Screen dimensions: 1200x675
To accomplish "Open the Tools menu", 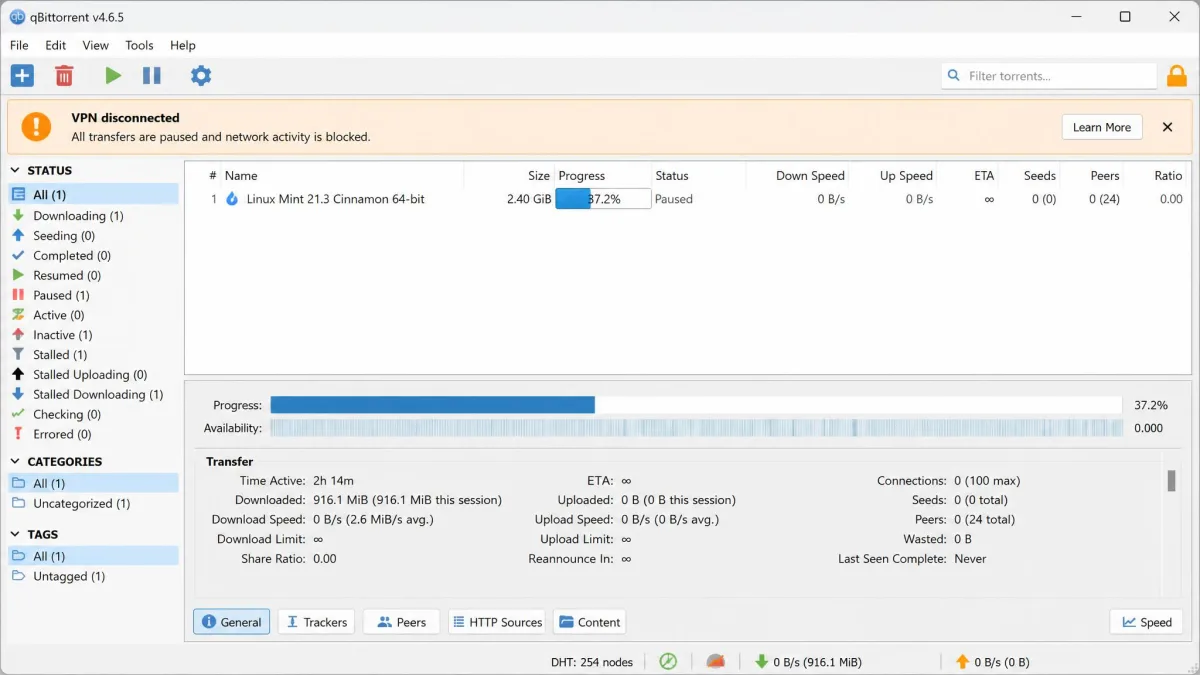I will coord(139,45).
